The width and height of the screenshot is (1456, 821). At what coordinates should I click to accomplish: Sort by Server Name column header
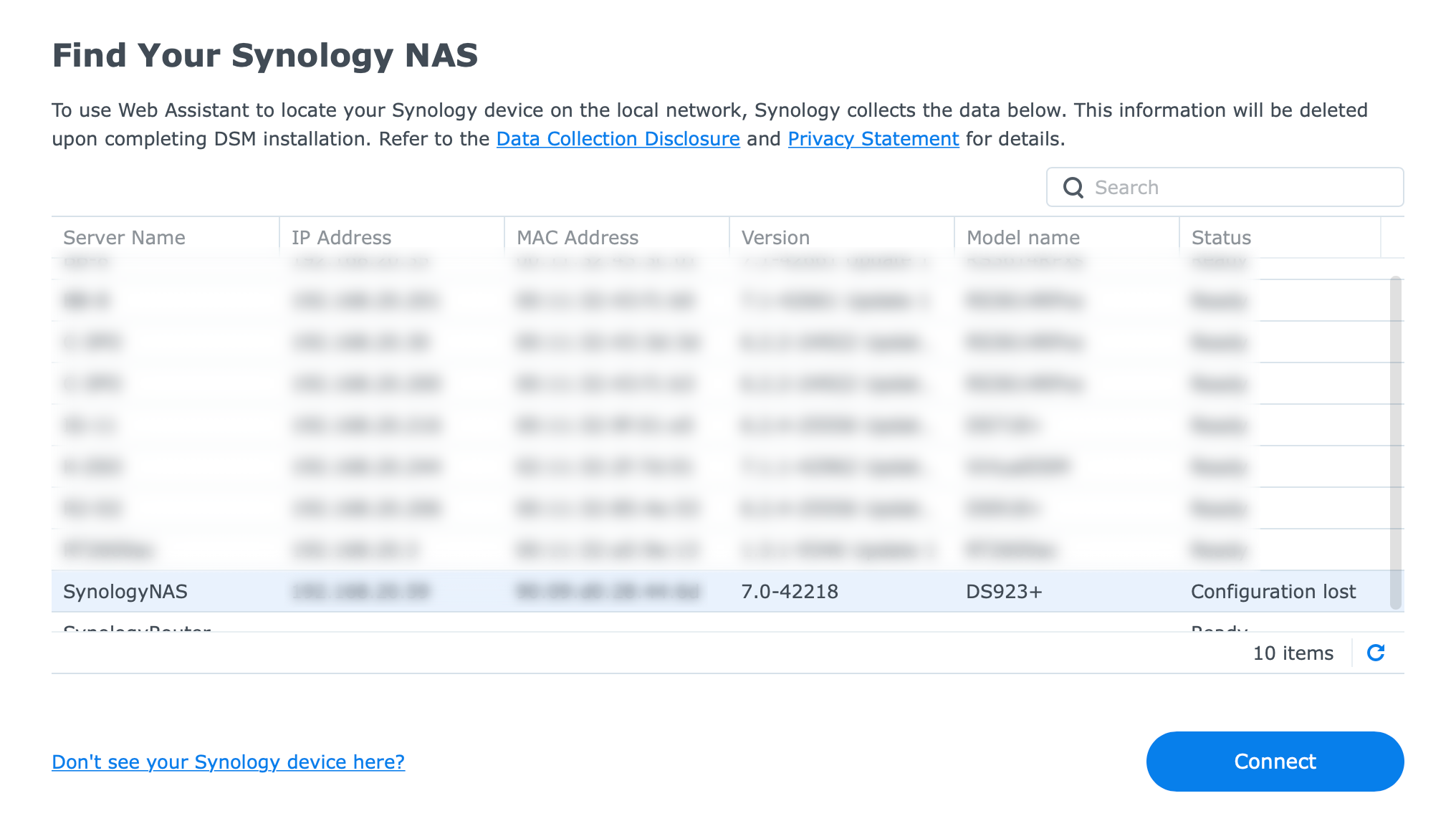pos(166,237)
